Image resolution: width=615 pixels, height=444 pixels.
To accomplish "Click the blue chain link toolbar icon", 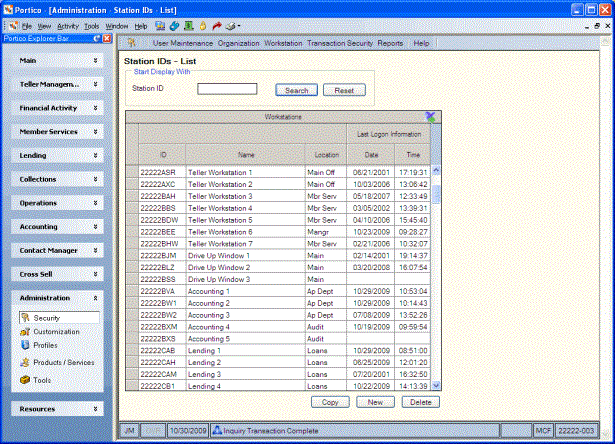I will click(x=174, y=26).
